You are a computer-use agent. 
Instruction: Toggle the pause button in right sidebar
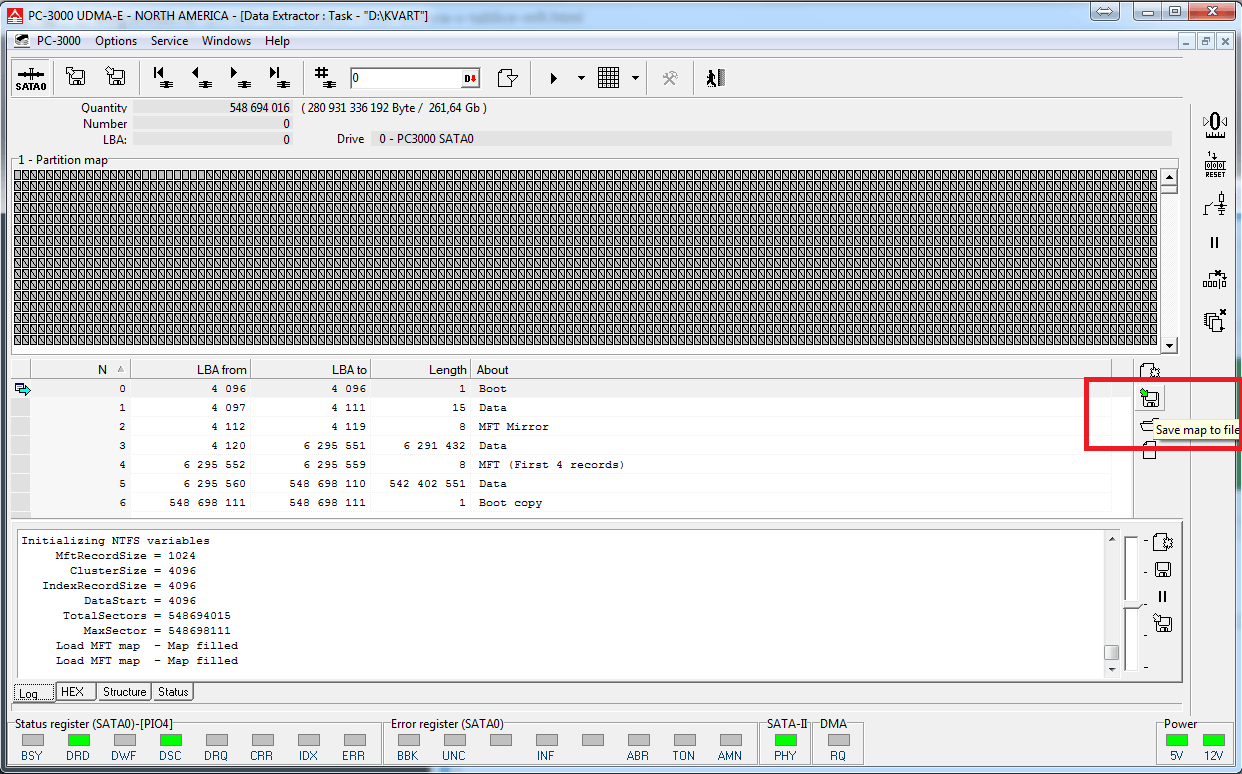(x=1214, y=242)
